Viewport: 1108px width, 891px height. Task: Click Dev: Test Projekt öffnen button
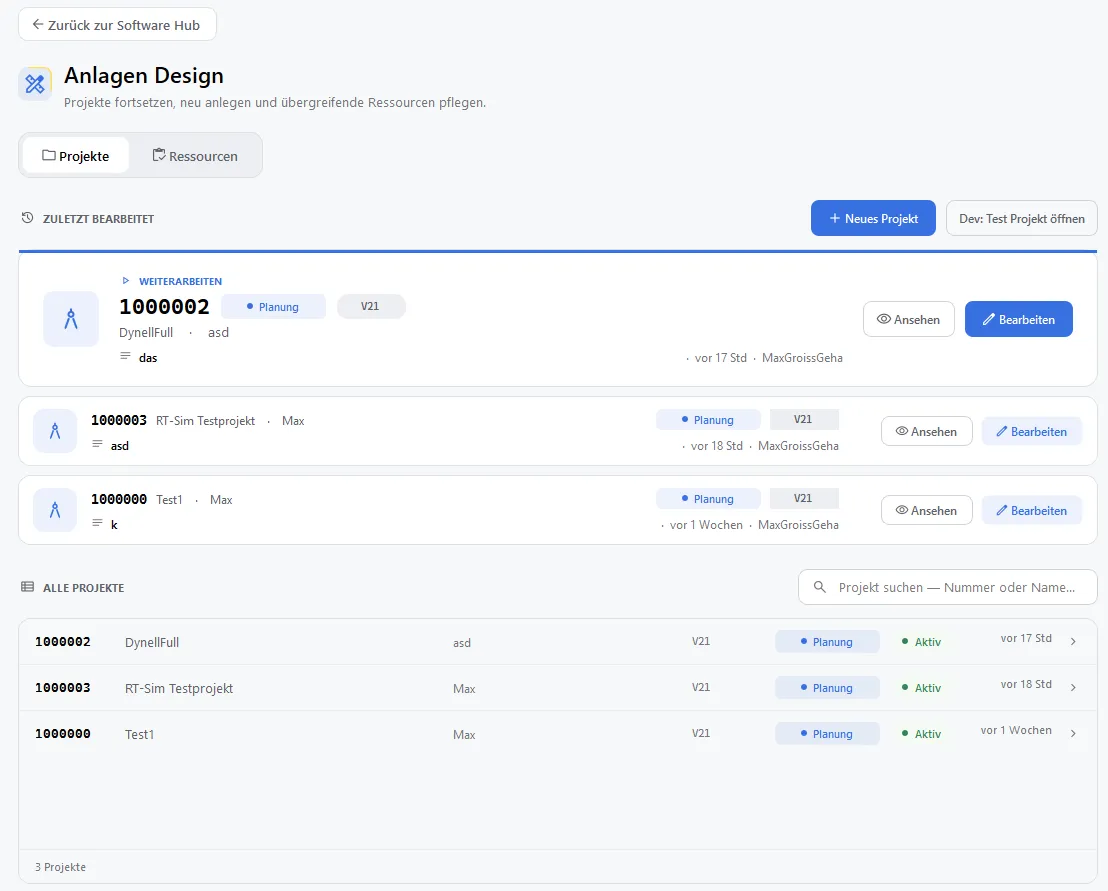[x=1022, y=218]
